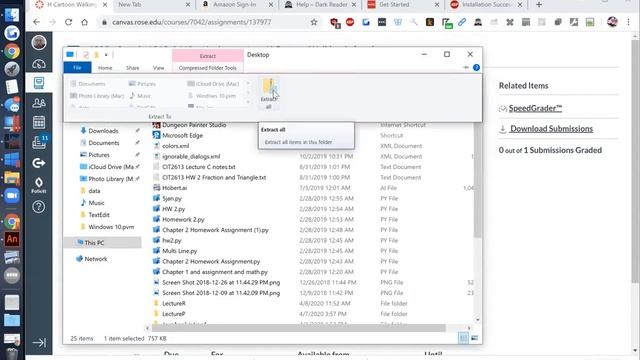Switch to Home ribbon tab
The height and width of the screenshot is (360, 640).
tap(105, 68)
